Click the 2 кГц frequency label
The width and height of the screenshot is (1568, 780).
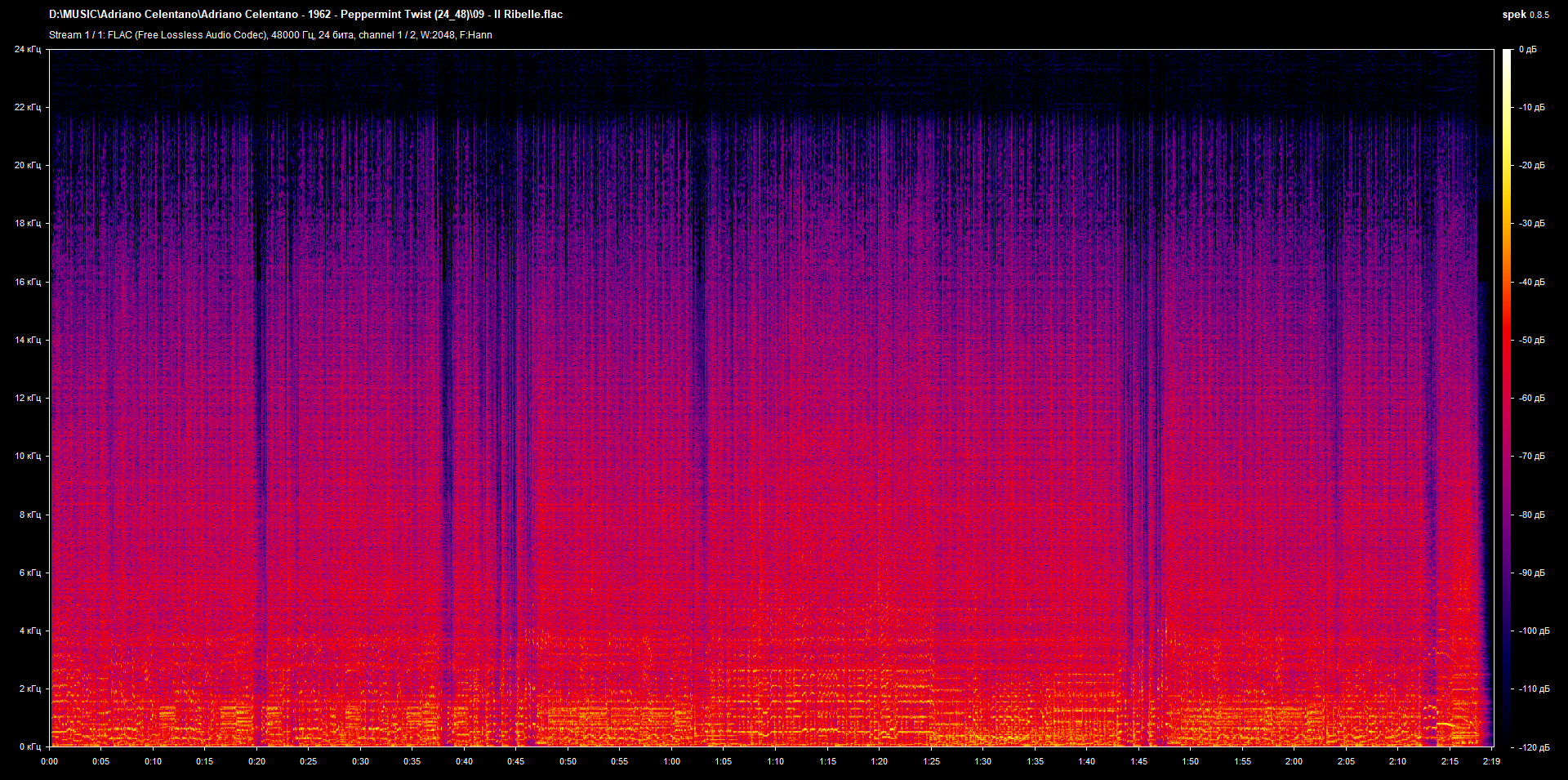pyautogui.click(x=30, y=689)
